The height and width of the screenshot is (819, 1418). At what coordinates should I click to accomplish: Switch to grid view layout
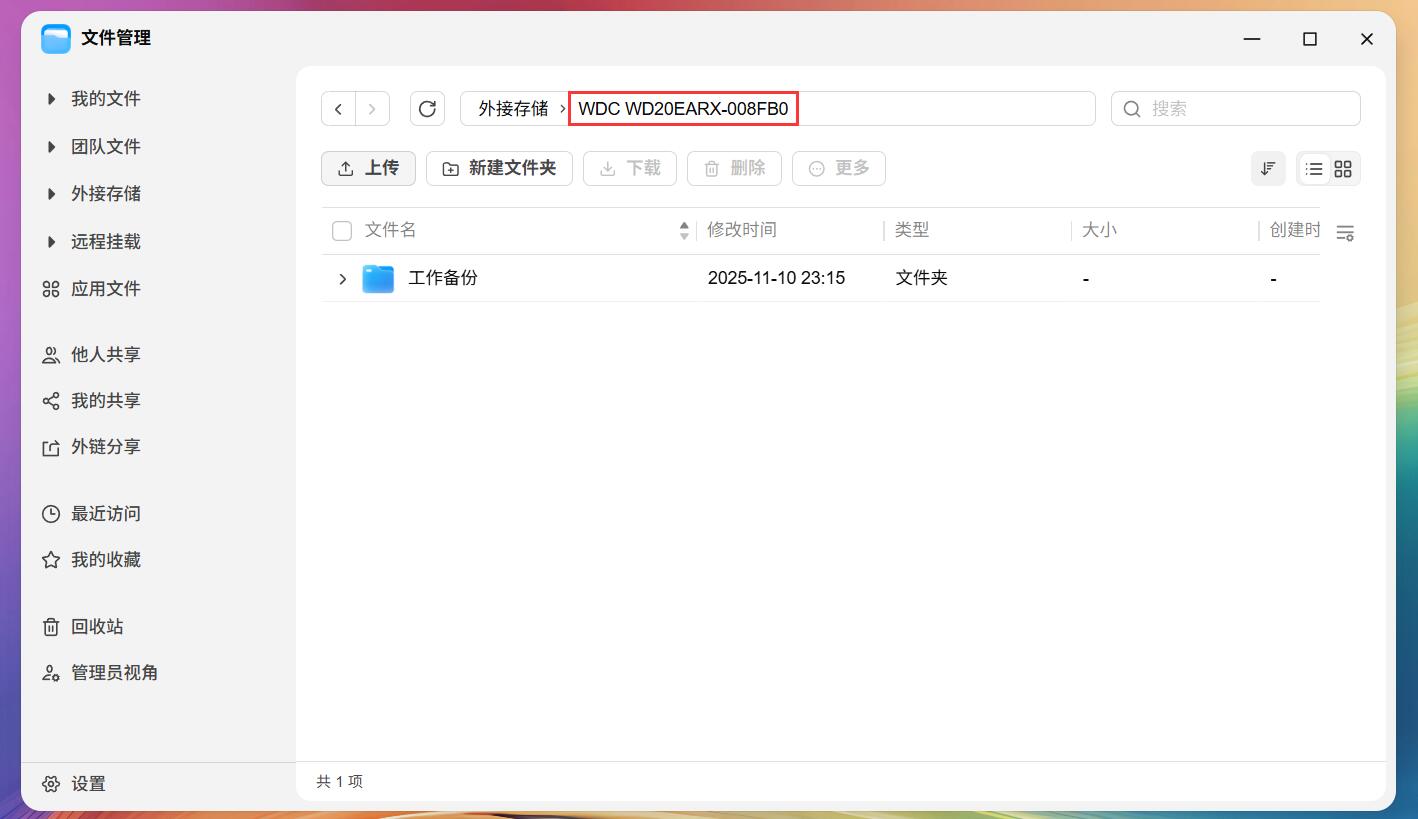tap(1343, 169)
